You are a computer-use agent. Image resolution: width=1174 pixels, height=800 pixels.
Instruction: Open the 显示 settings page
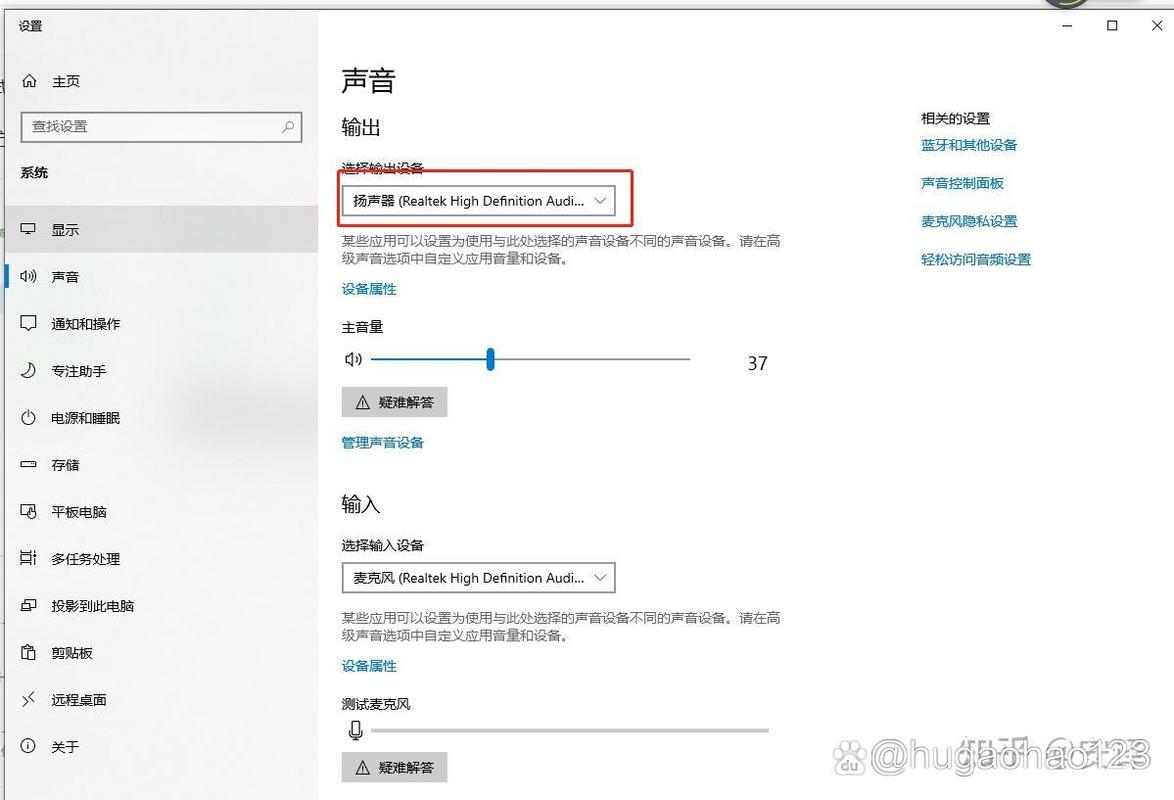(162, 229)
